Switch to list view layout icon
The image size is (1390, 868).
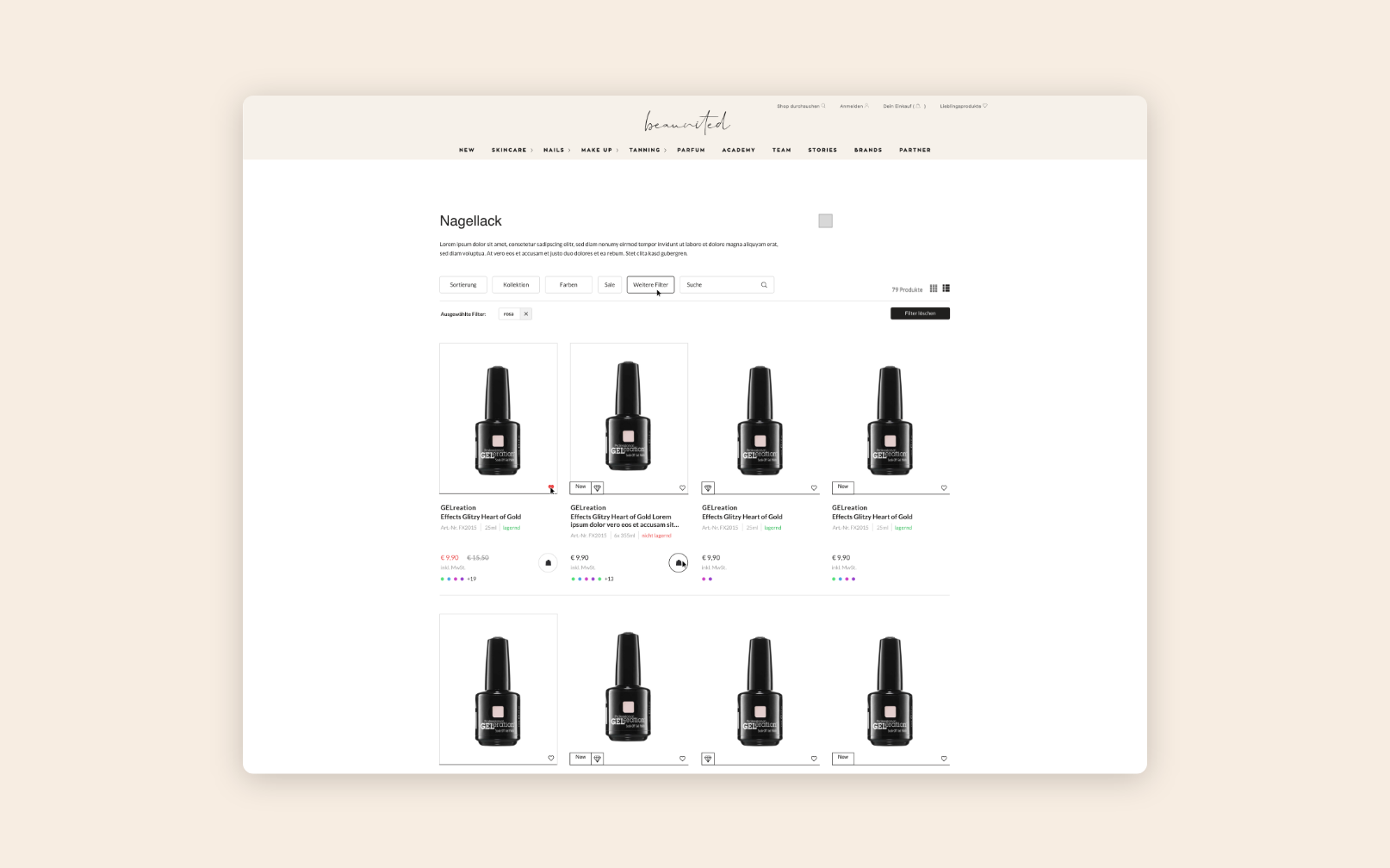point(946,288)
